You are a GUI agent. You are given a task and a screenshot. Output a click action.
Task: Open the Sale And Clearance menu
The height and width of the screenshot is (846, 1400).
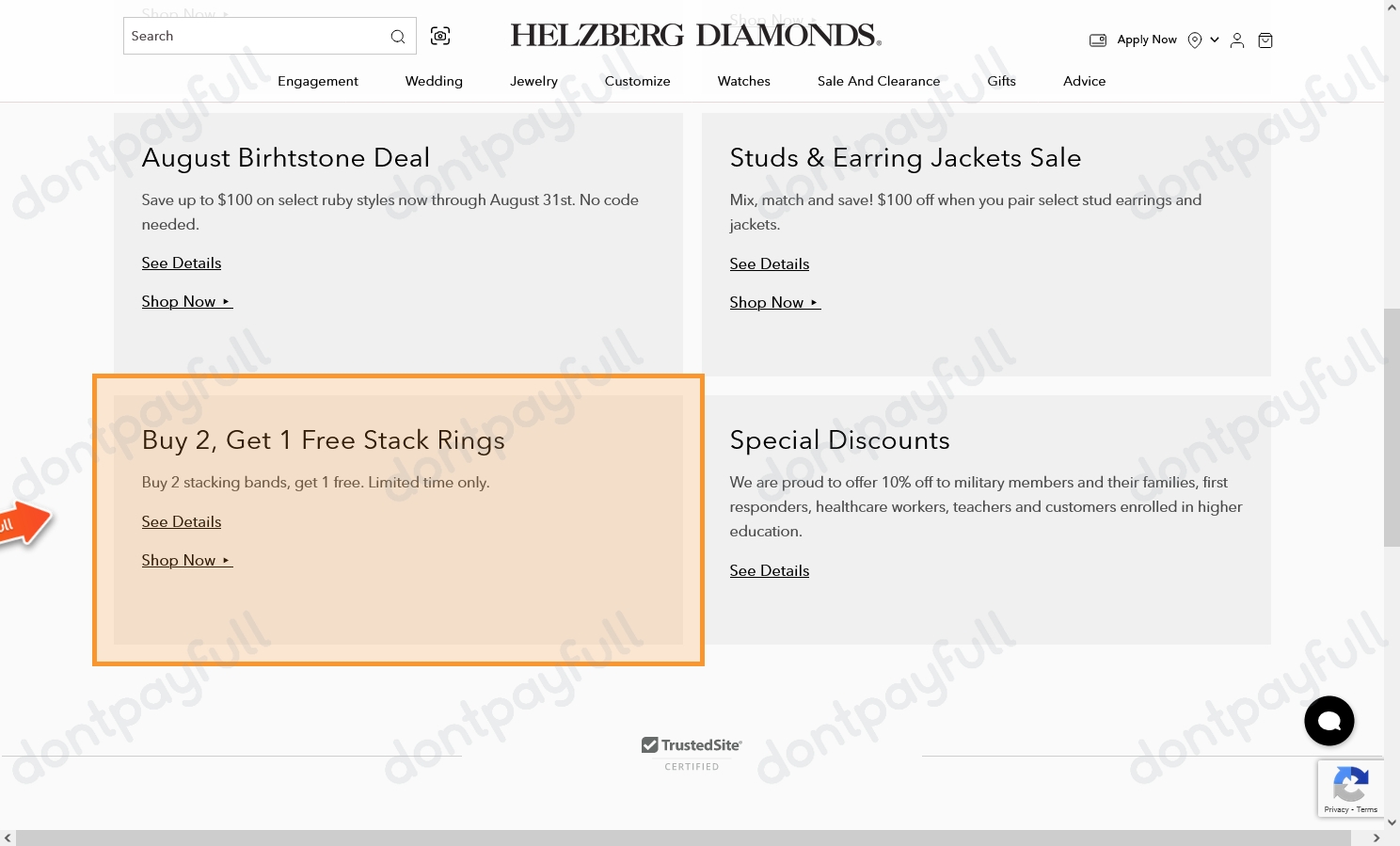tap(878, 81)
